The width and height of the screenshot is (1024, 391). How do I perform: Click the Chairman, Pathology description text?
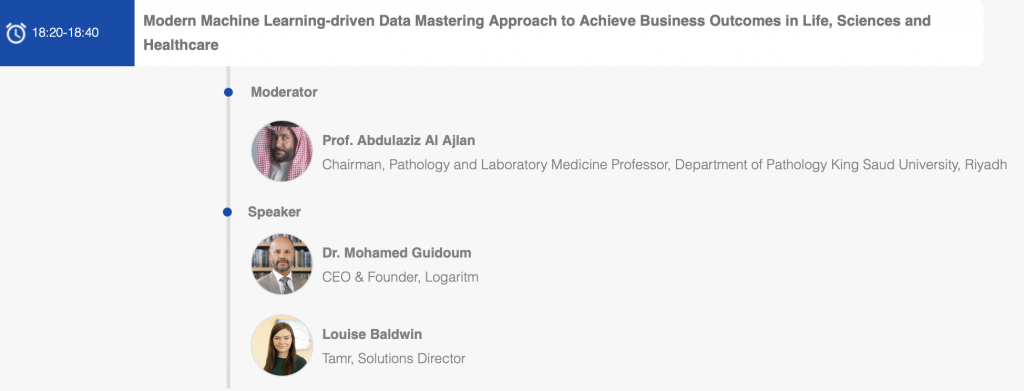click(x=665, y=165)
